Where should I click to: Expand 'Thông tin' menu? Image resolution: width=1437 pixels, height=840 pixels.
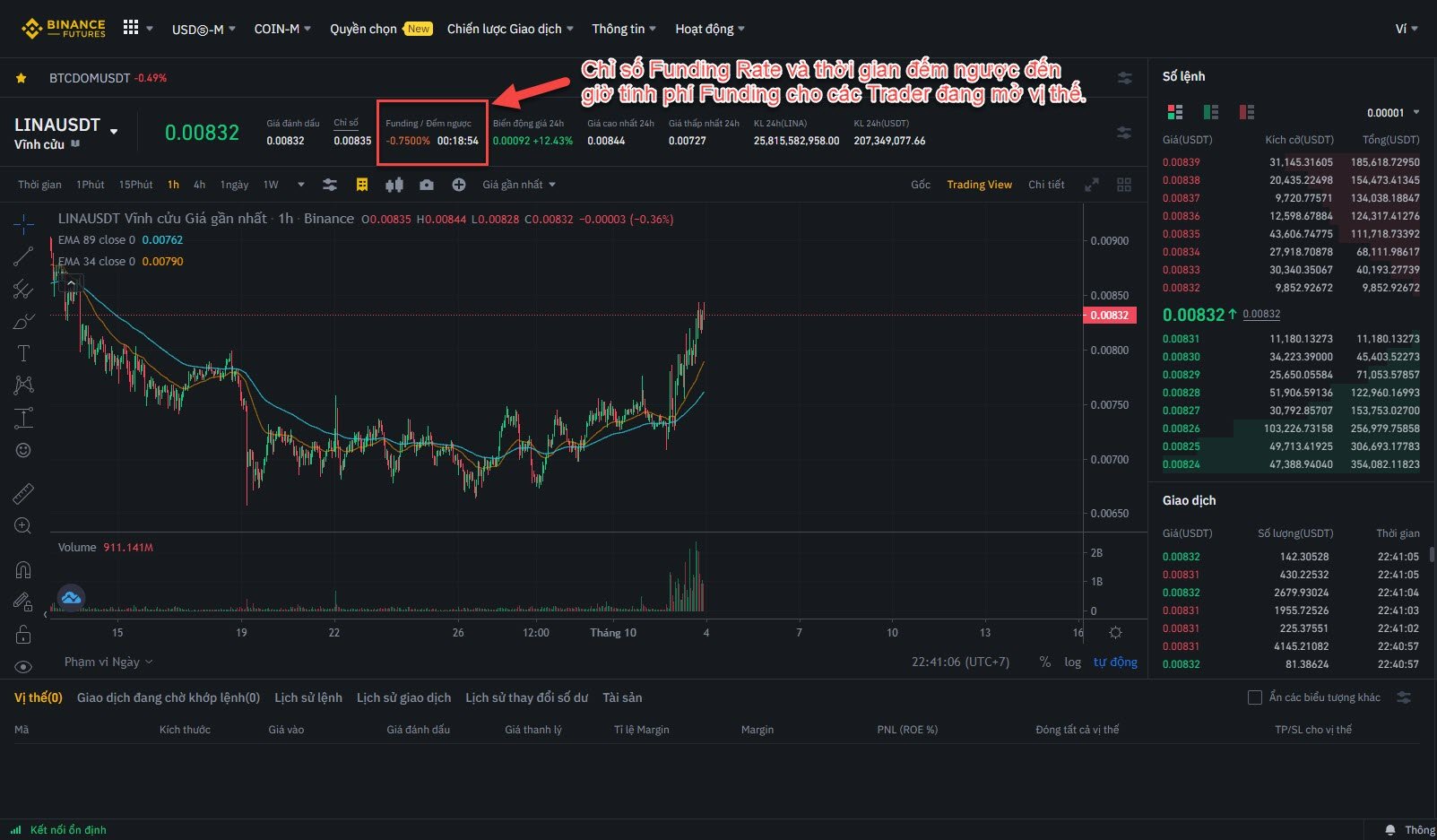pos(624,29)
